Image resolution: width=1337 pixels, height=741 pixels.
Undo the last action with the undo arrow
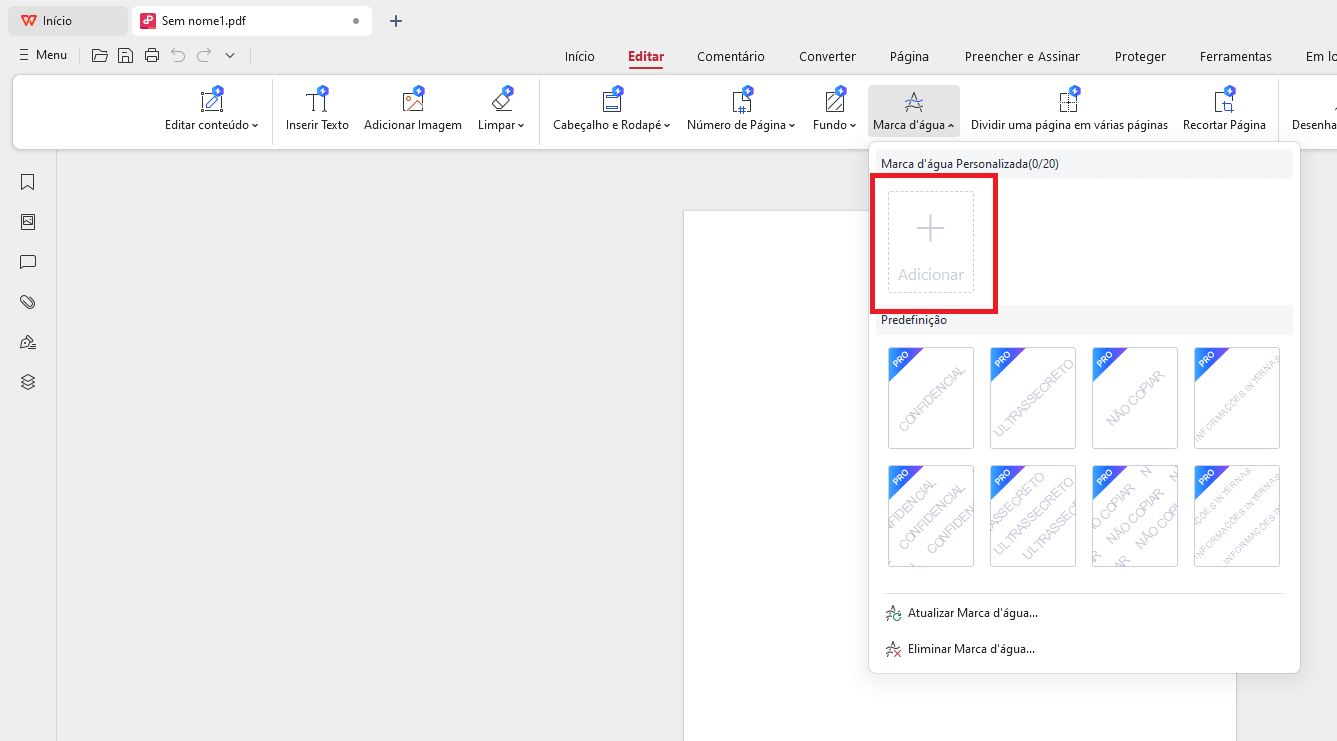point(178,56)
